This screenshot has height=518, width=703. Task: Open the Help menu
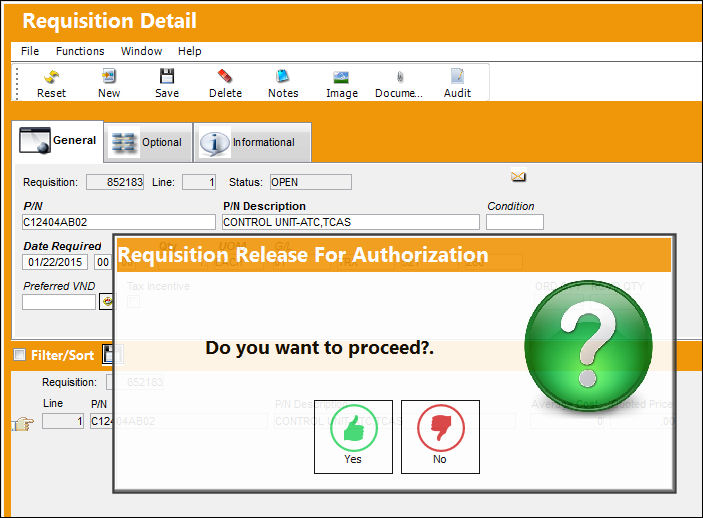coord(190,51)
